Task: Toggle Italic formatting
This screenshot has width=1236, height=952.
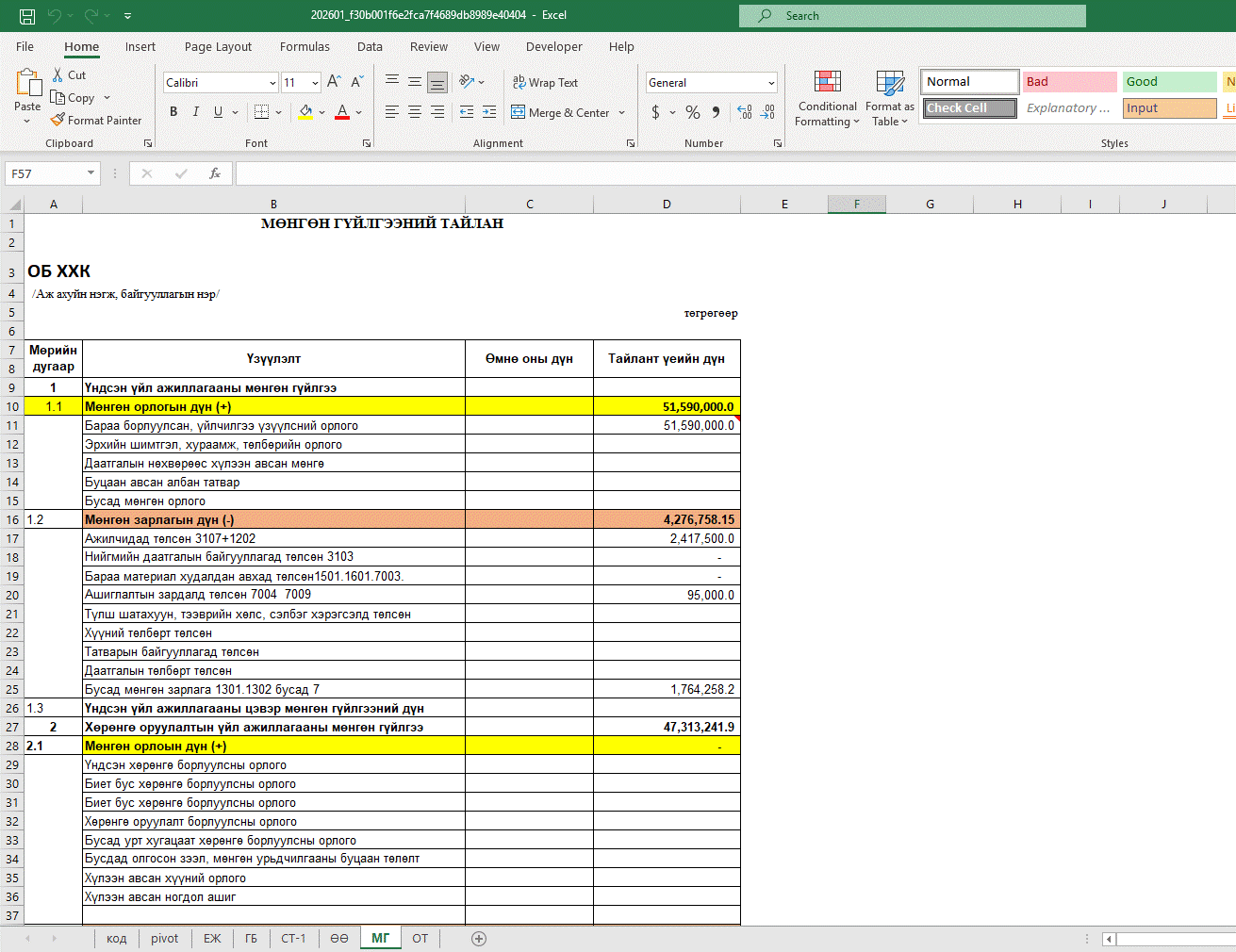Action: tap(196, 112)
